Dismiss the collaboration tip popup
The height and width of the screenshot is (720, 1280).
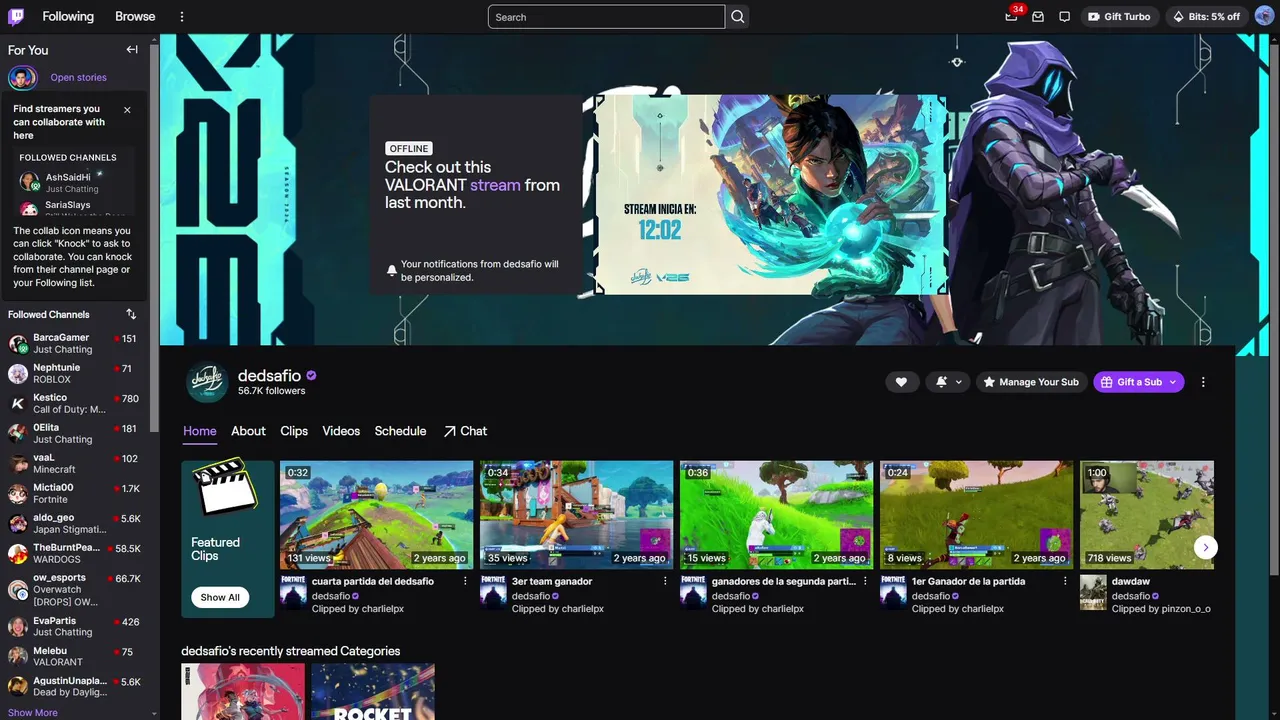pos(127,110)
